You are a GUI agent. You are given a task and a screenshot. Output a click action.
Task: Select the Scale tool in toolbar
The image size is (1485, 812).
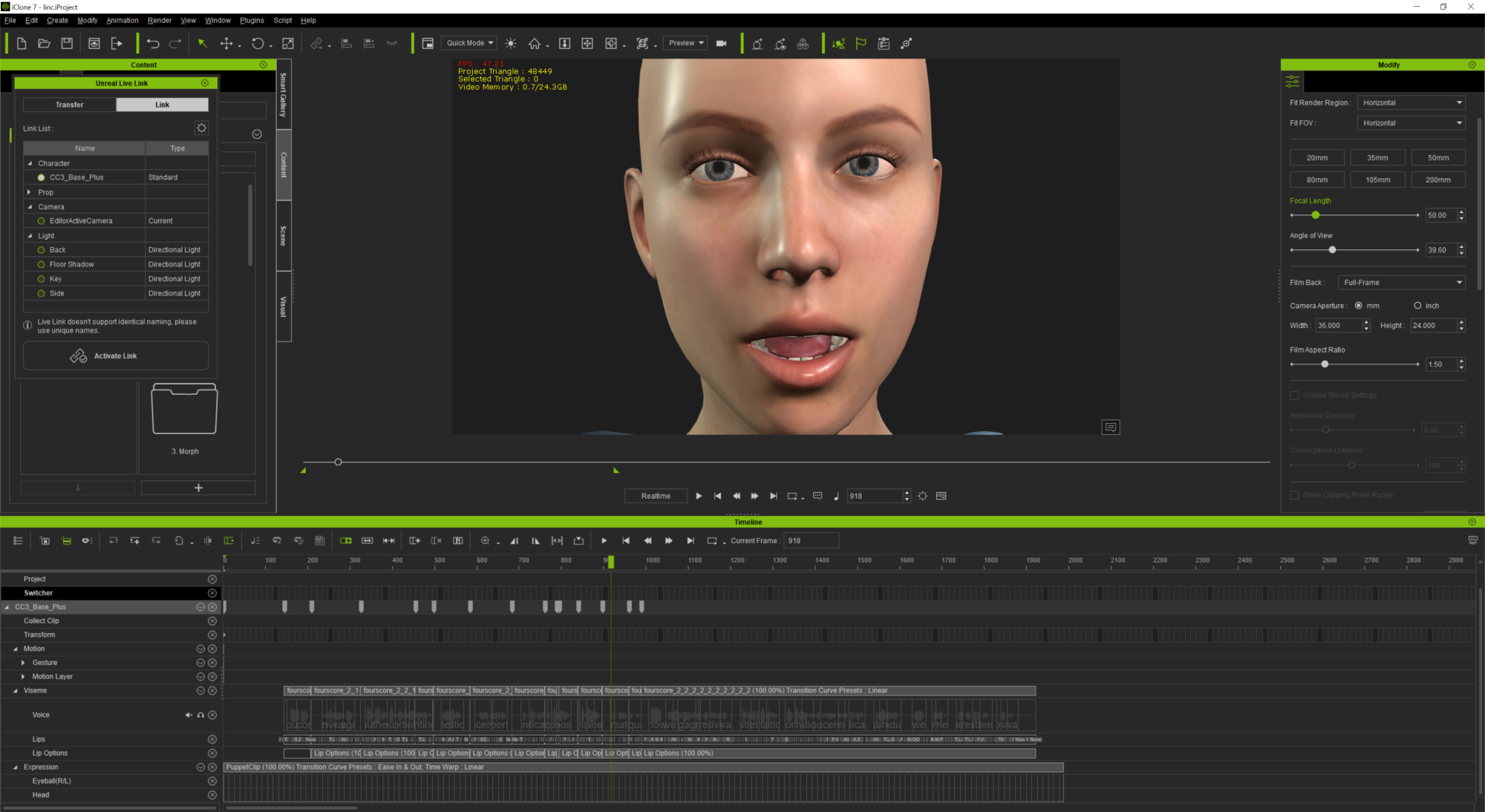288,44
